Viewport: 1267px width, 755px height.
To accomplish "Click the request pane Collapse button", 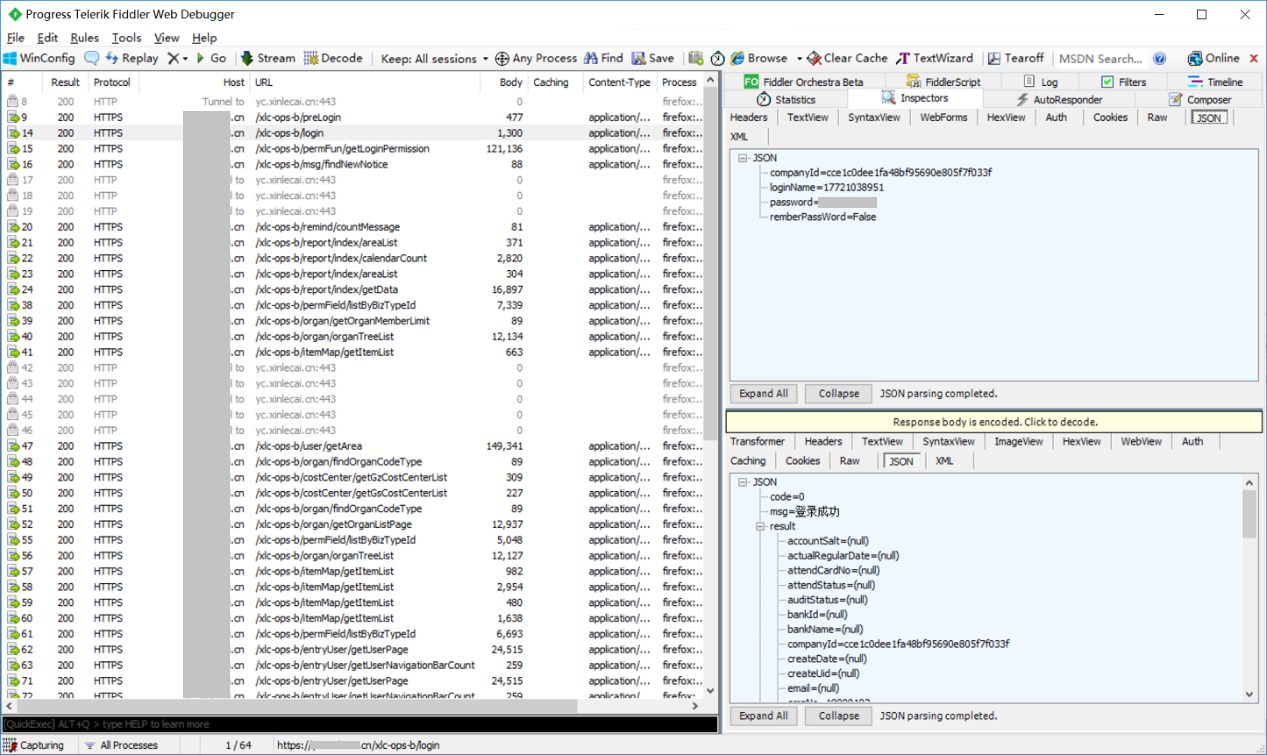I will point(838,393).
